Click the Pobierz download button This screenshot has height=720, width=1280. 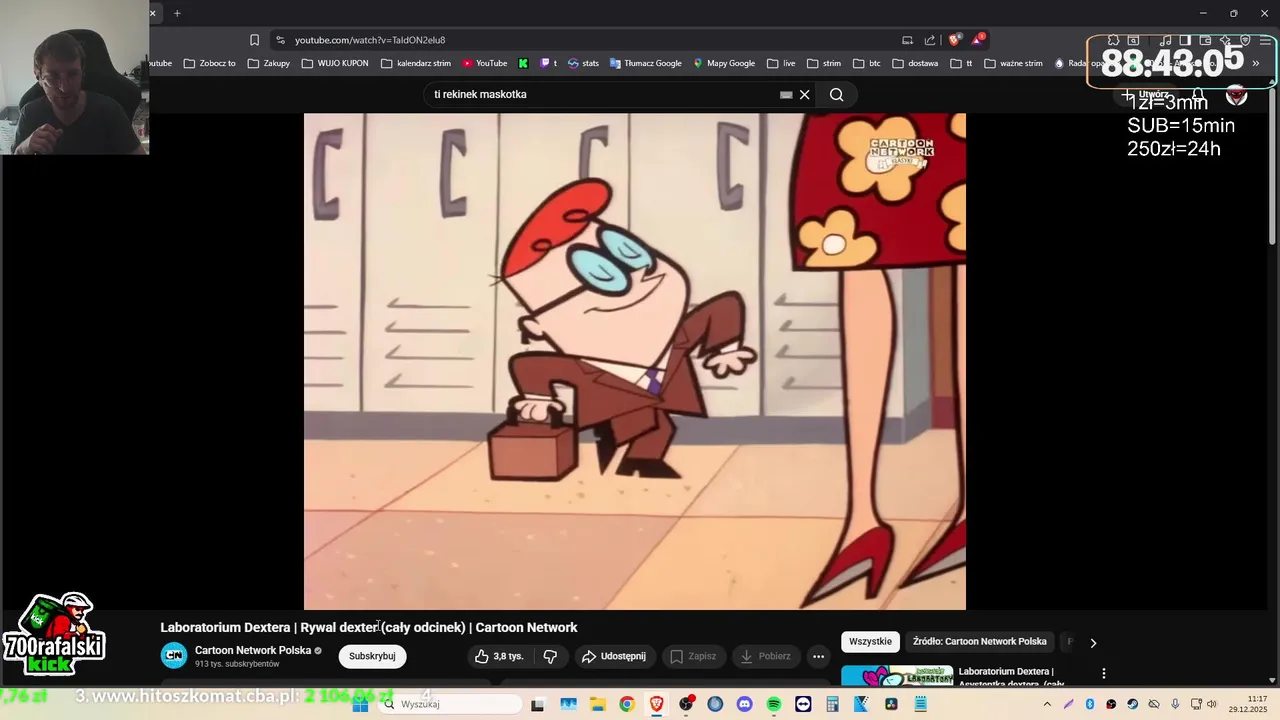pos(766,656)
